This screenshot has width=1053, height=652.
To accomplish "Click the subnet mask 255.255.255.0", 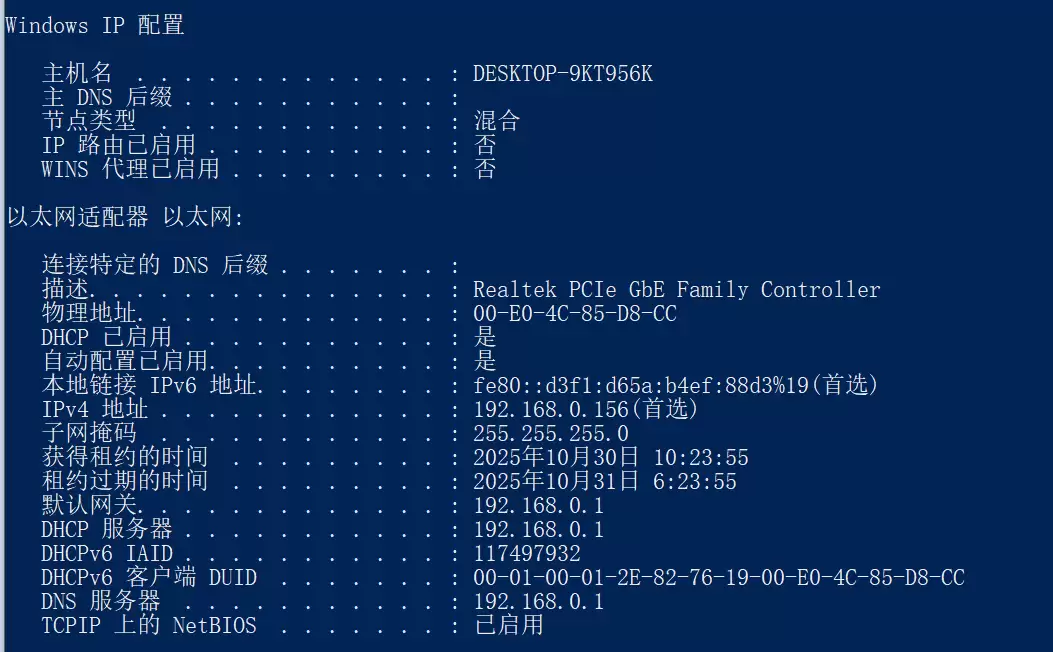I will [x=550, y=434].
